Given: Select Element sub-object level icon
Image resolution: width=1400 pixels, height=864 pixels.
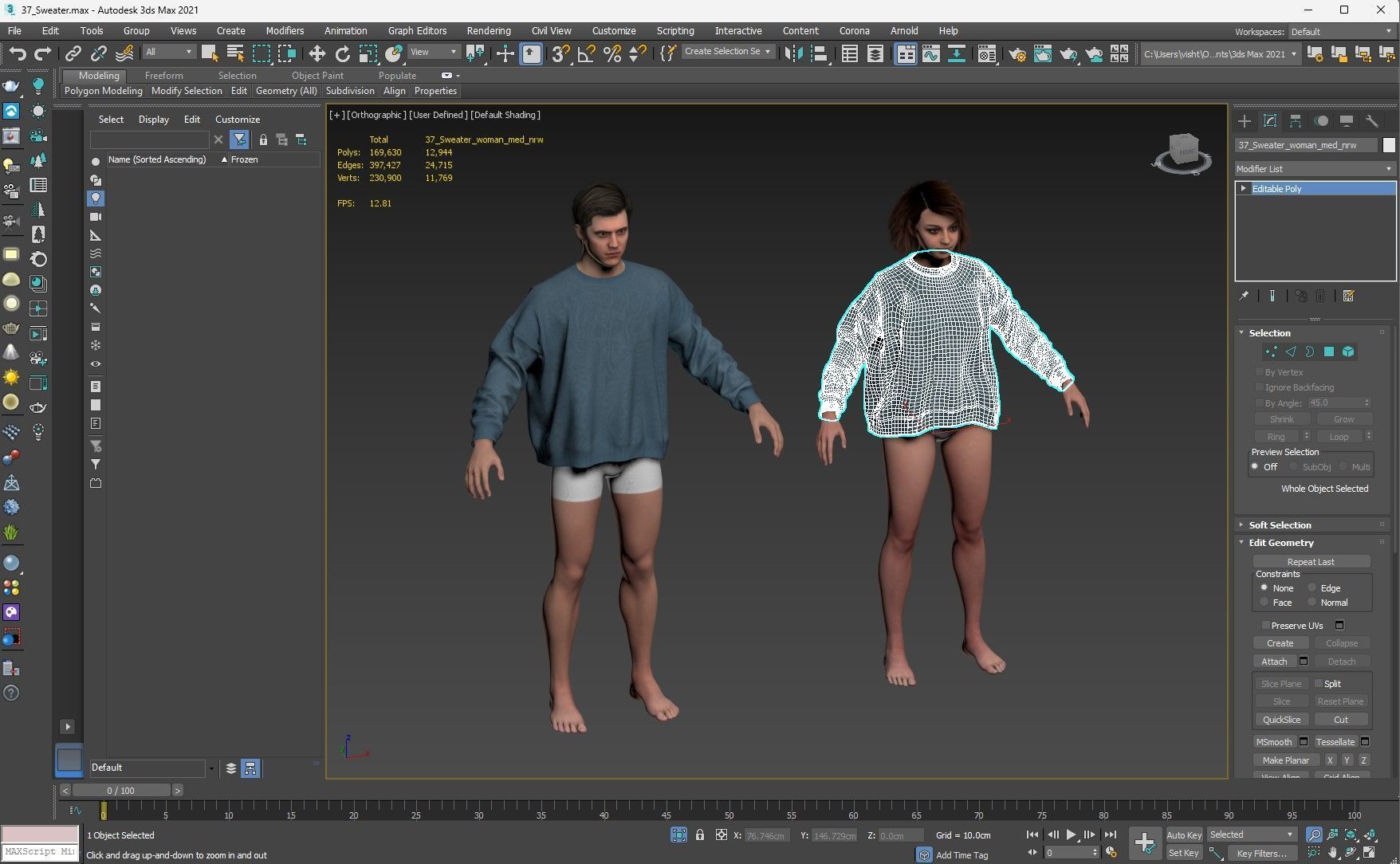Looking at the screenshot, I should tap(1348, 351).
